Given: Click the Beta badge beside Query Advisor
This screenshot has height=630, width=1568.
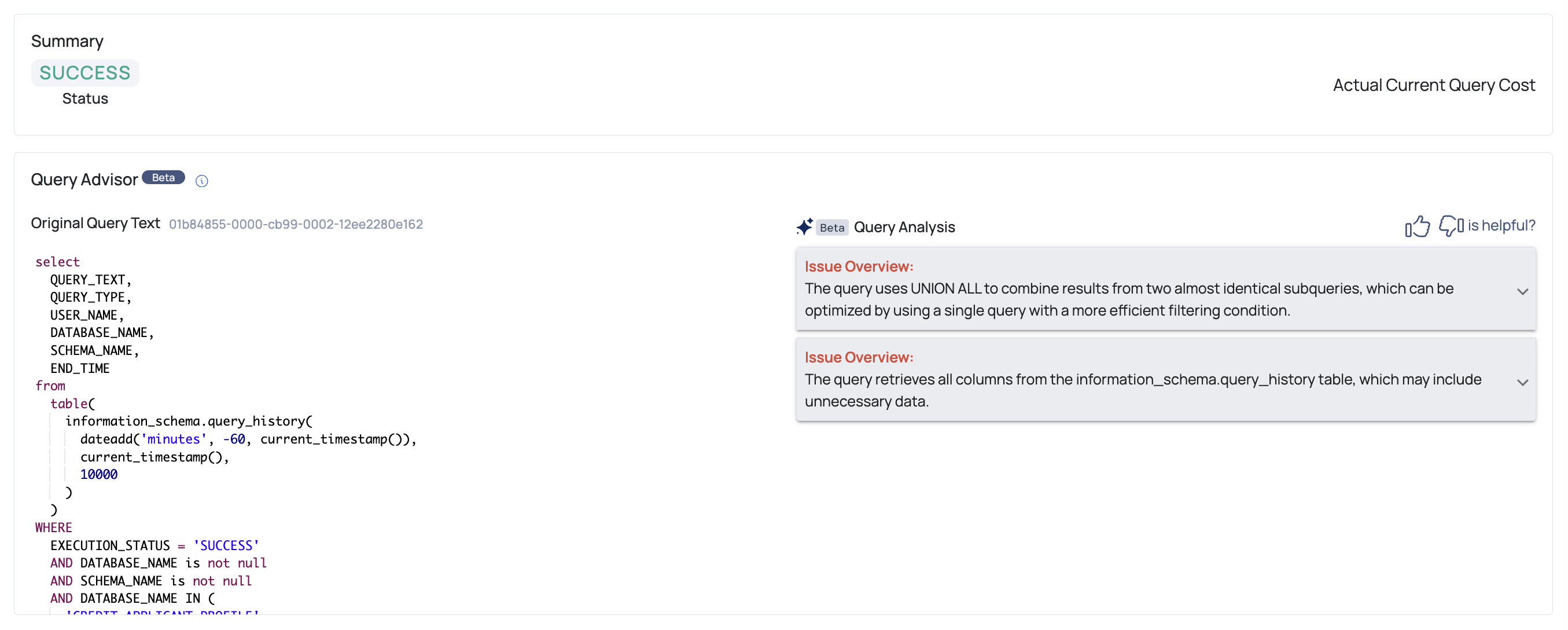Looking at the screenshot, I should point(163,177).
